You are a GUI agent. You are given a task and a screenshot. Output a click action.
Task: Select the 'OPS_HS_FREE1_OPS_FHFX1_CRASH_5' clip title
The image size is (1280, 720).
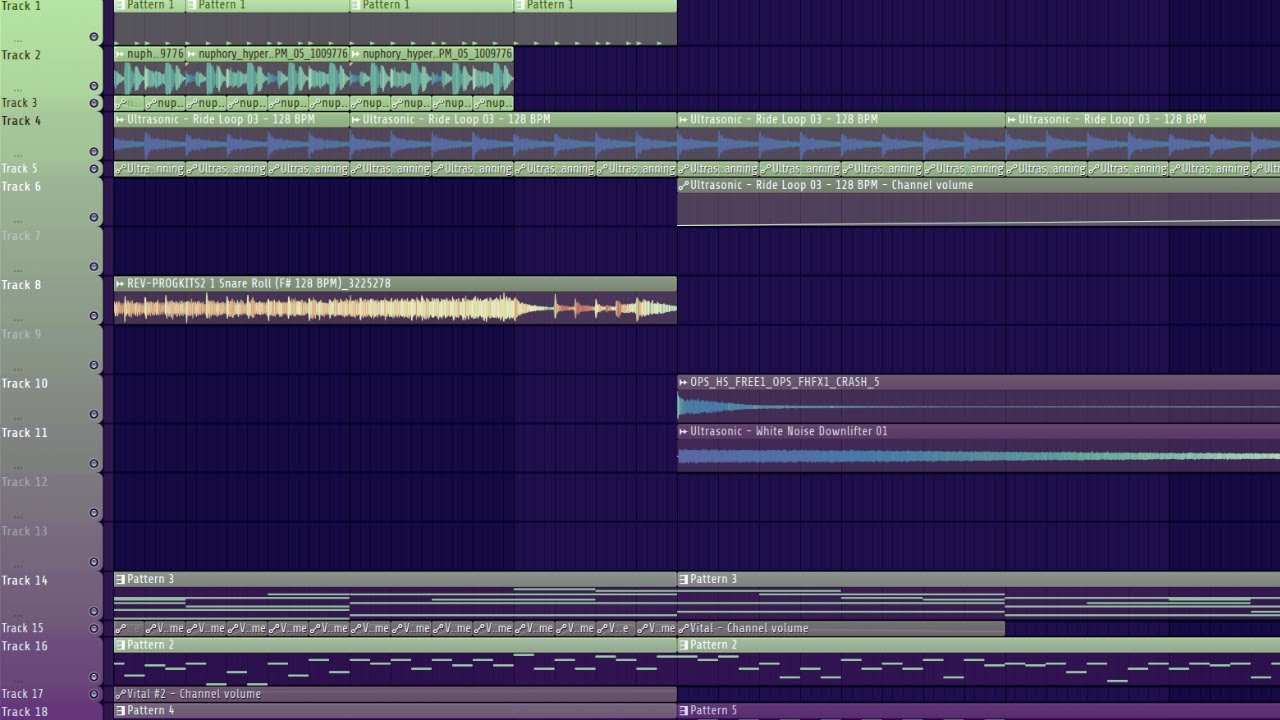click(x=785, y=382)
